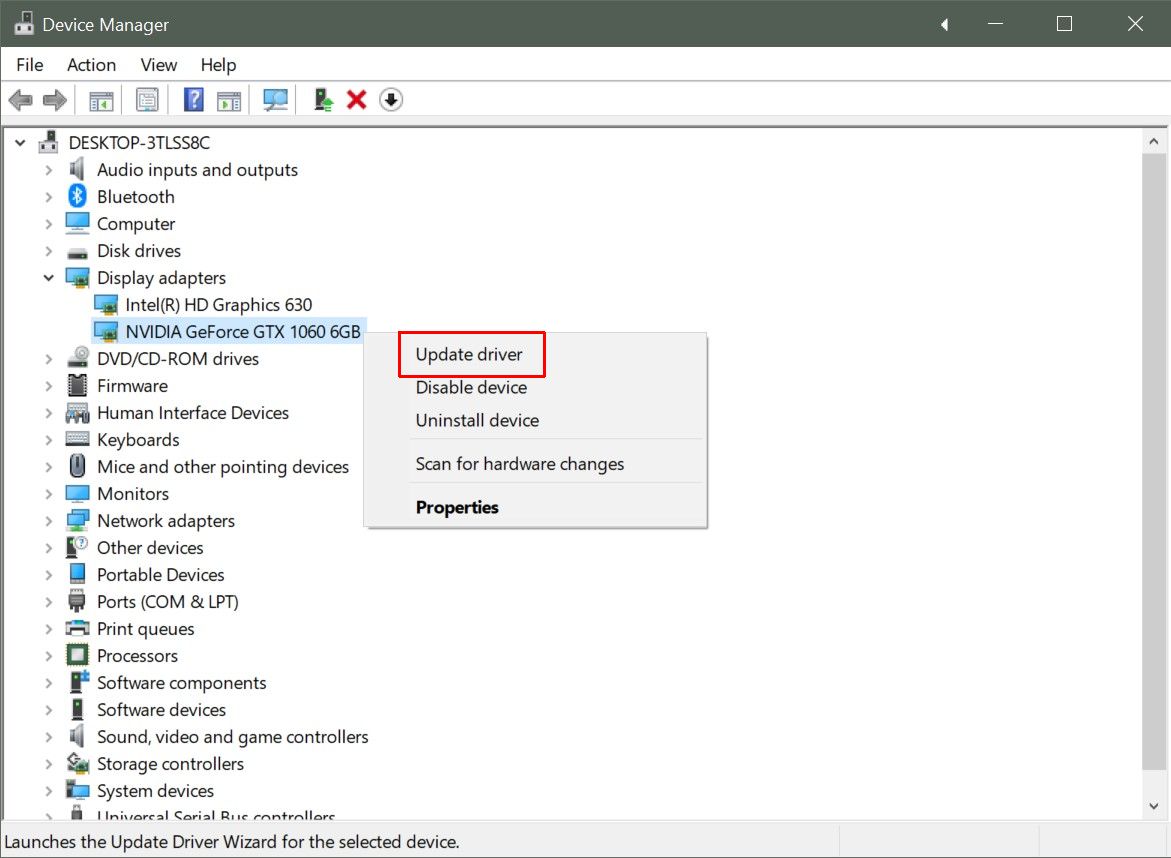1171x858 pixels.
Task: Click the Keyboards category icon
Action: [77, 439]
